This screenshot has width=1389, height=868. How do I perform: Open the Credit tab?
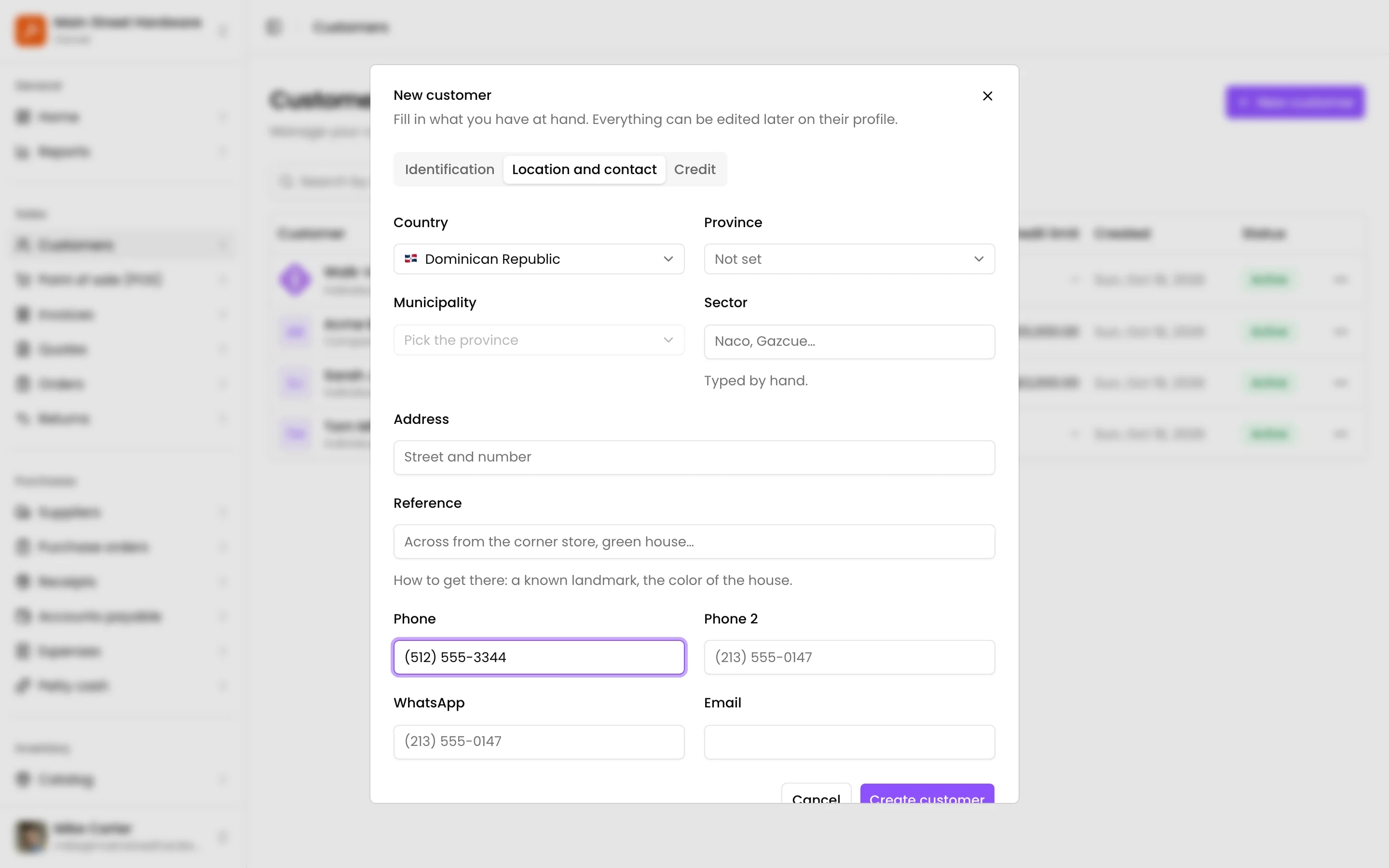pos(694,169)
